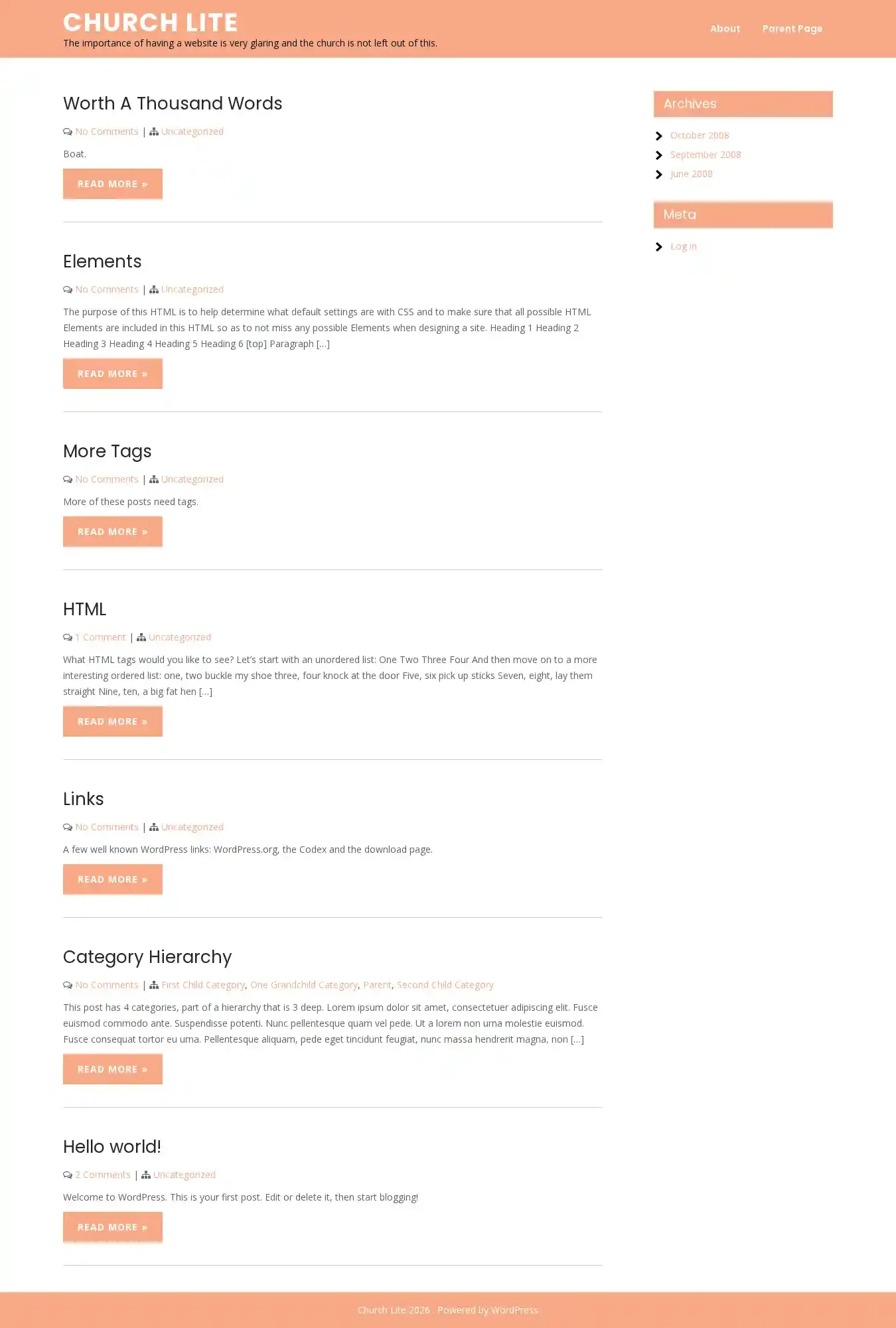Click comment bubble icon under HTML post

pos(68,637)
